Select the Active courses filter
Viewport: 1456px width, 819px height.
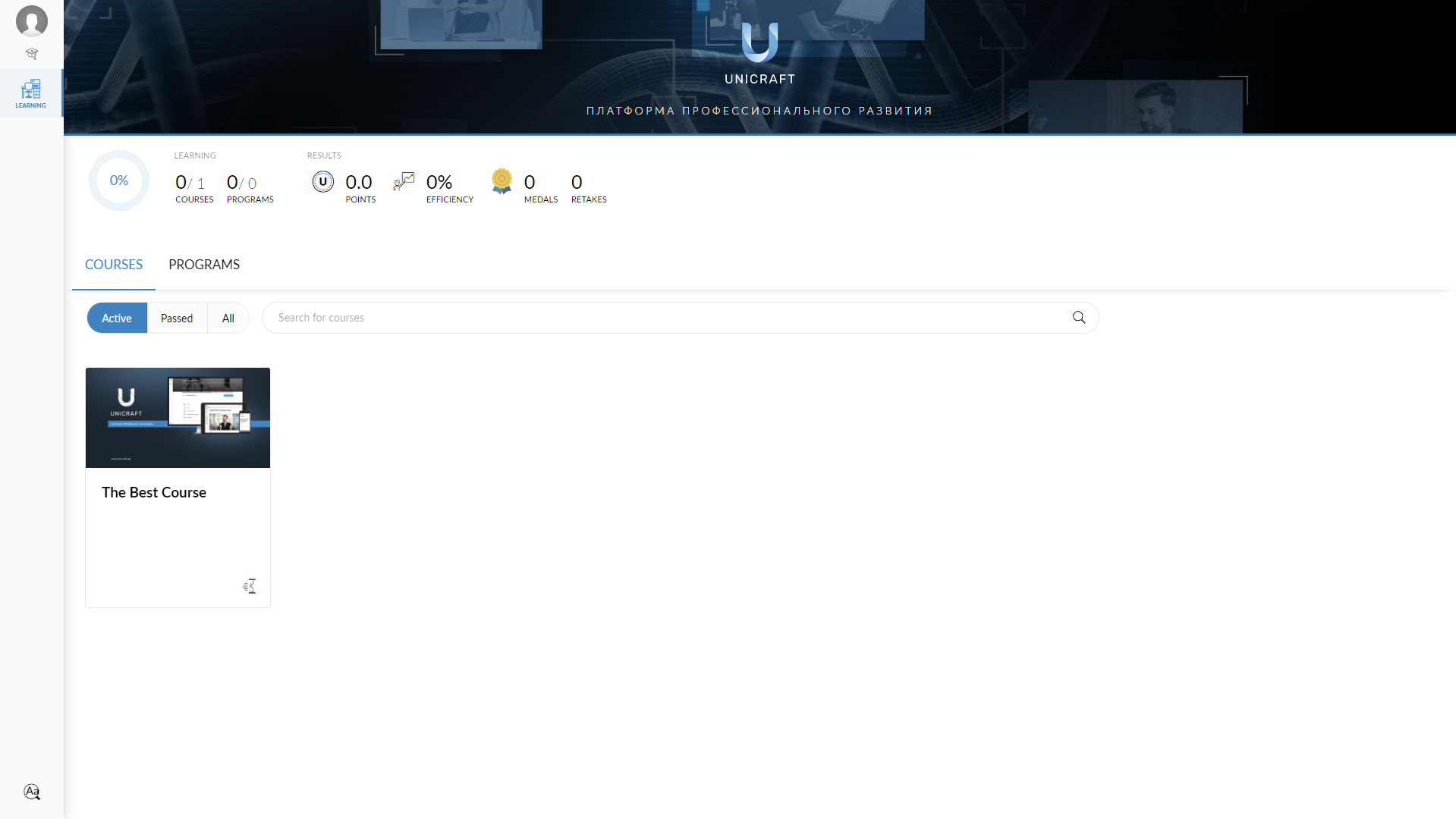[x=117, y=318]
